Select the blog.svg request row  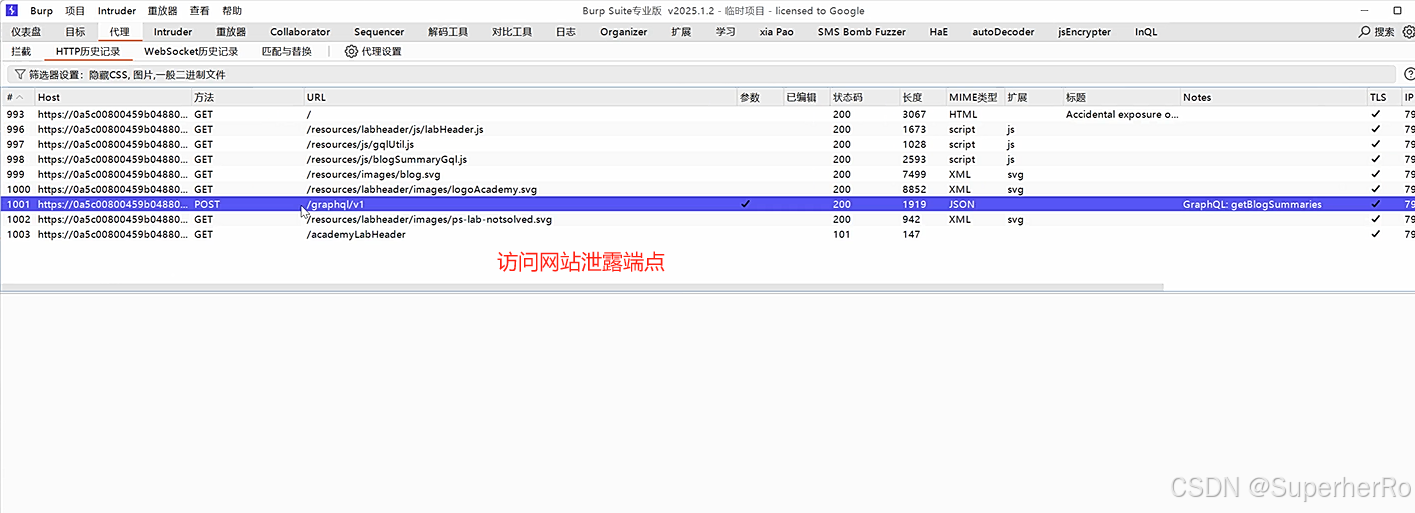pyautogui.click(x=707, y=174)
